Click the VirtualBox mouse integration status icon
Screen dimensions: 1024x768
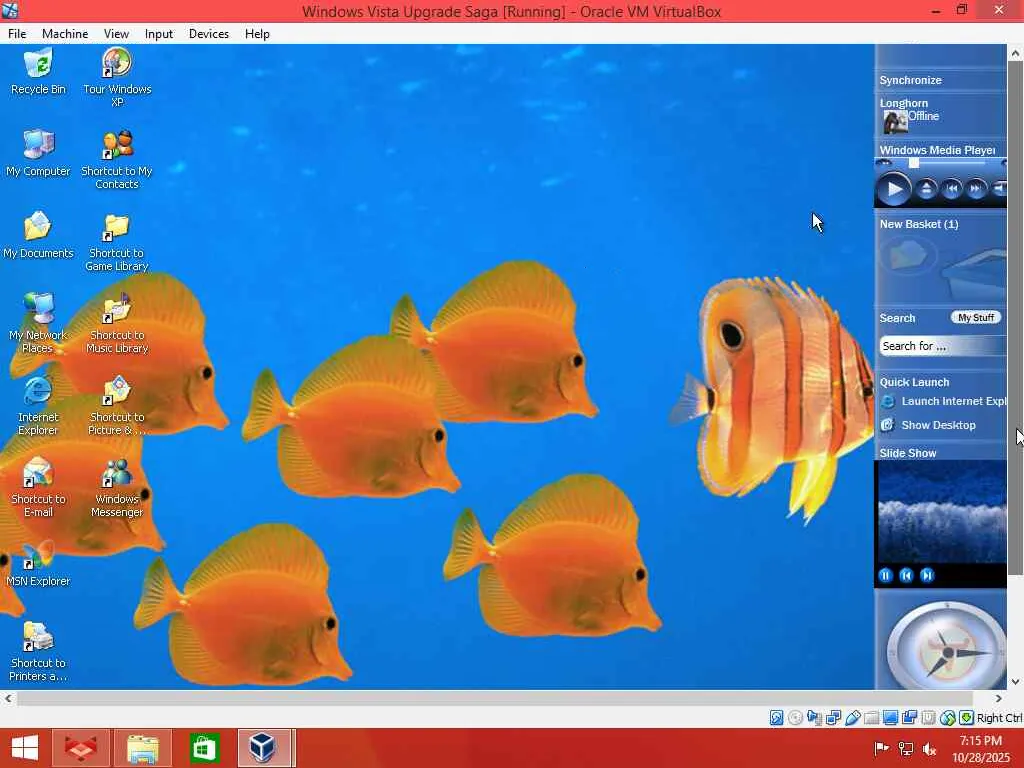pos(947,718)
